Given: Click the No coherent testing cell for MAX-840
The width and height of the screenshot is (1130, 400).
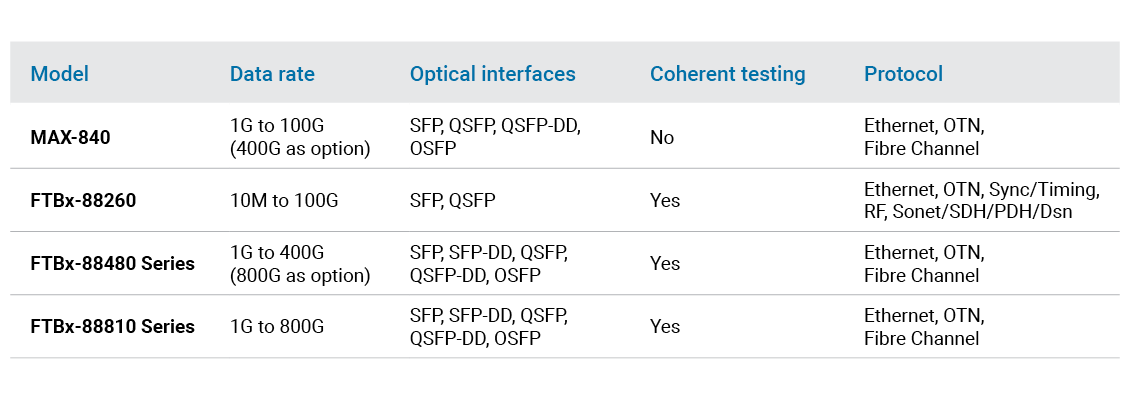Looking at the screenshot, I should 662,137.
